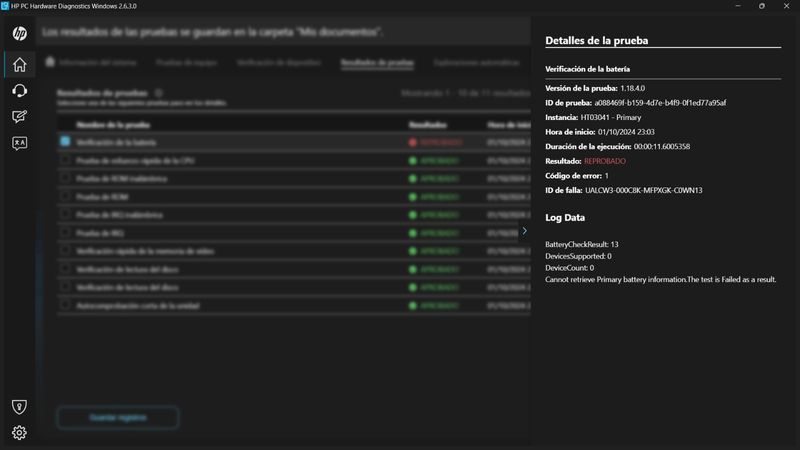Click the run duration value 00:00:11.6005358

coord(662,146)
